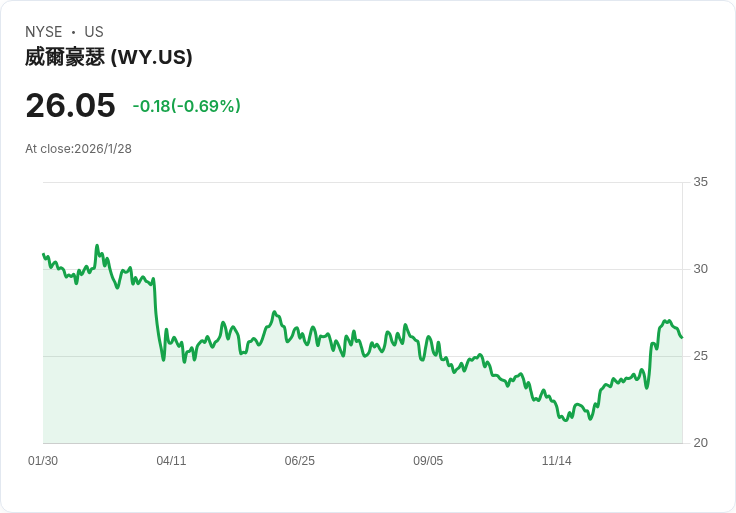Click the 25 value on the y-axis
The width and height of the screenshot is (736, 513).
tap(700, 356)
